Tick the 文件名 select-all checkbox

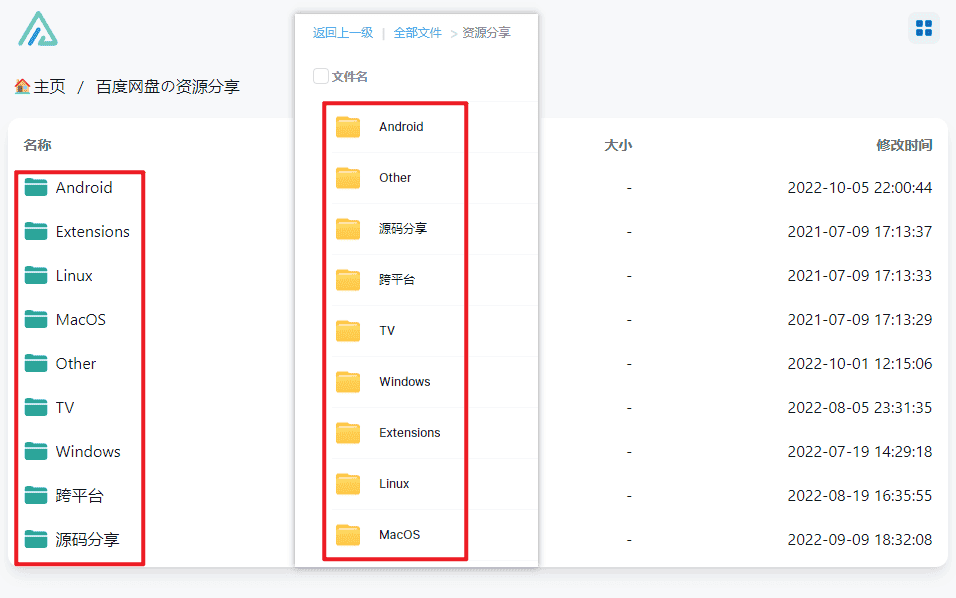coord(321,76)
